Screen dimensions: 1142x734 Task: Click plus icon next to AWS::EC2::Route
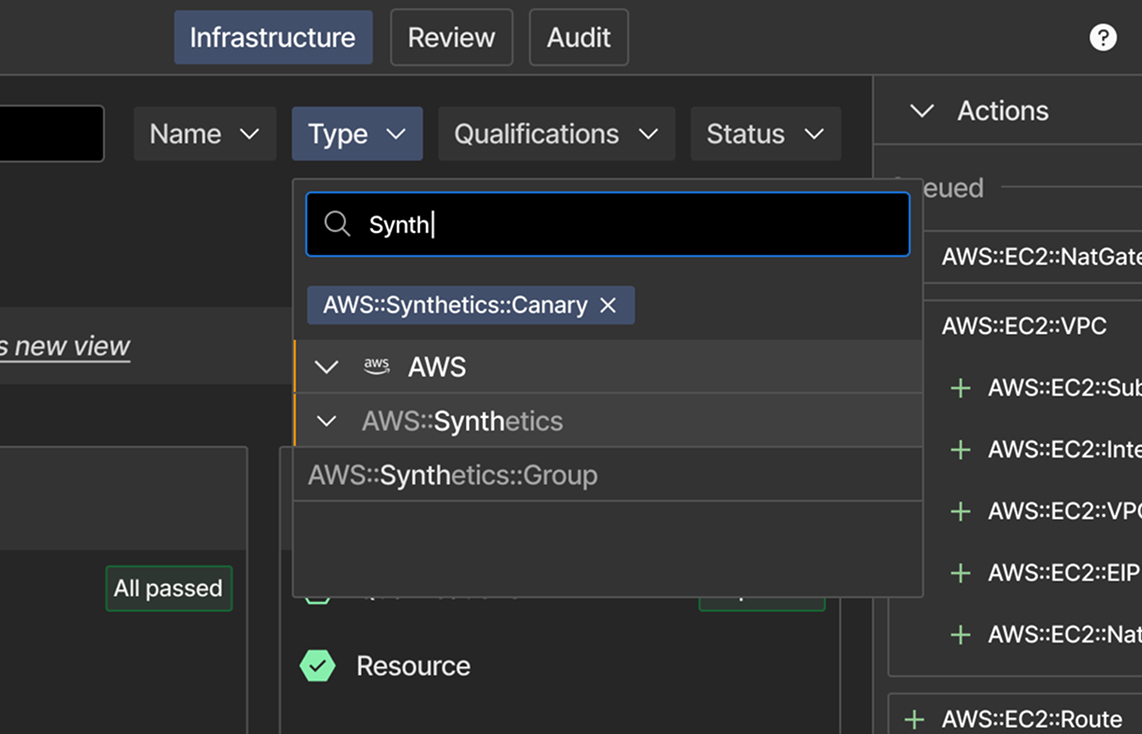coord(914,719)
